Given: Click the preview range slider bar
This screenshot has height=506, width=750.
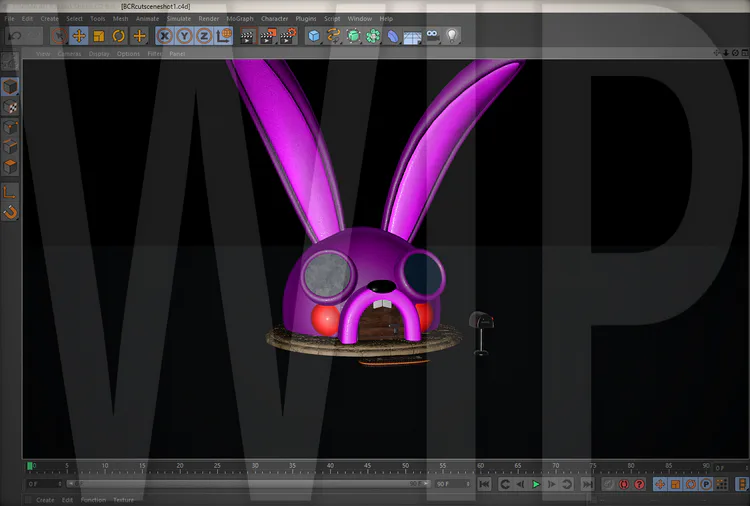Looking at the screenshot, I should click(248, 484).
